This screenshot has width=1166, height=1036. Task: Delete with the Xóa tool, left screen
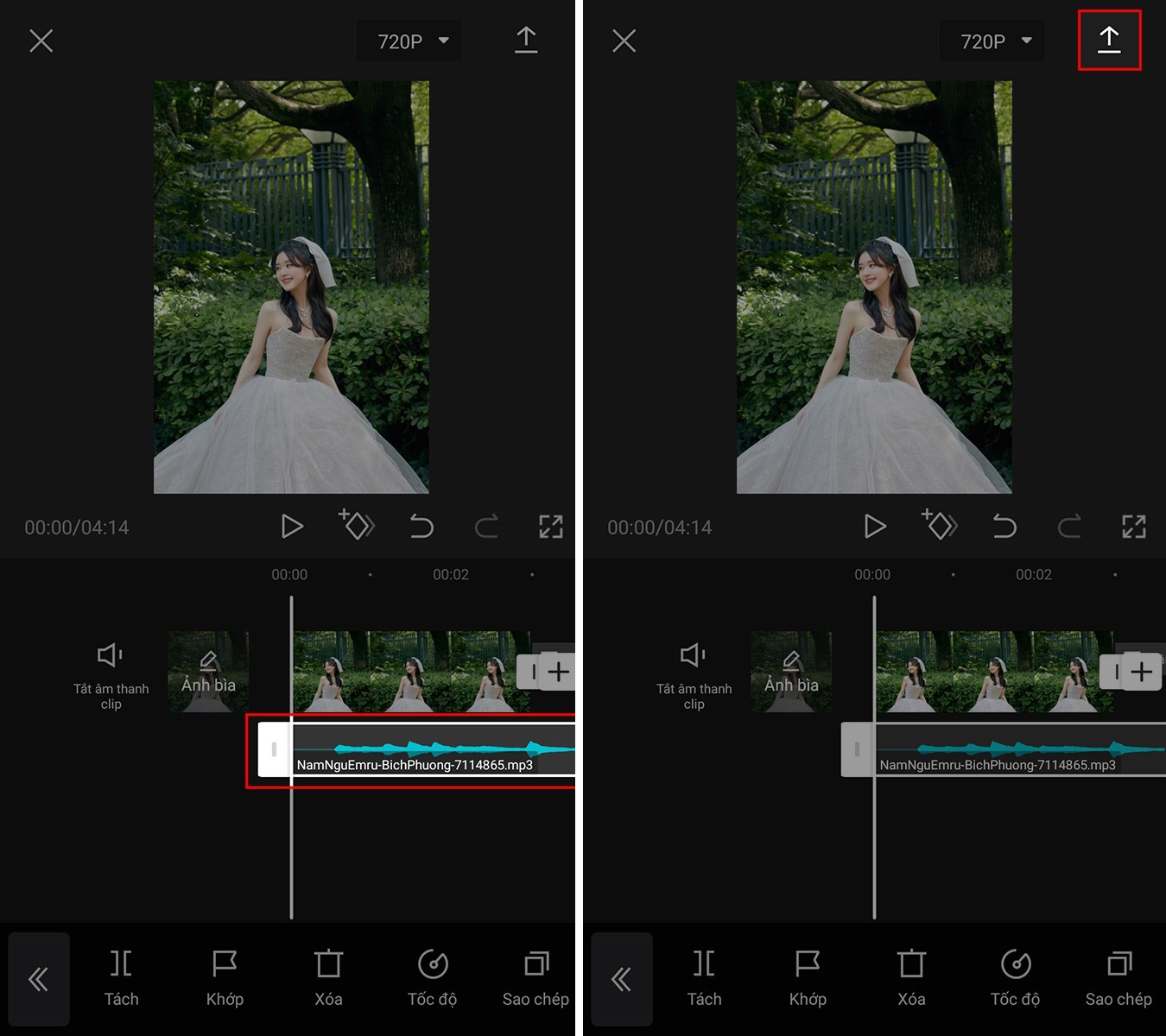tap(328, 979)
